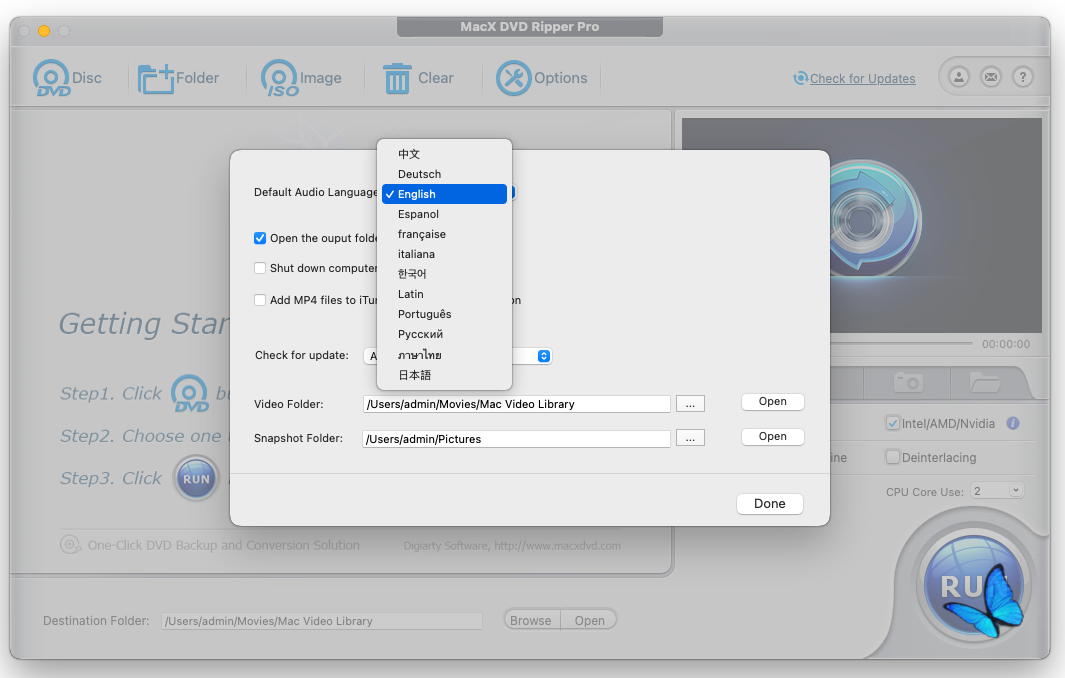Check Add MP4 files to iTunes option
Image resolution: width=1065 pixels, height=678 pixels.
pos(259,300)
